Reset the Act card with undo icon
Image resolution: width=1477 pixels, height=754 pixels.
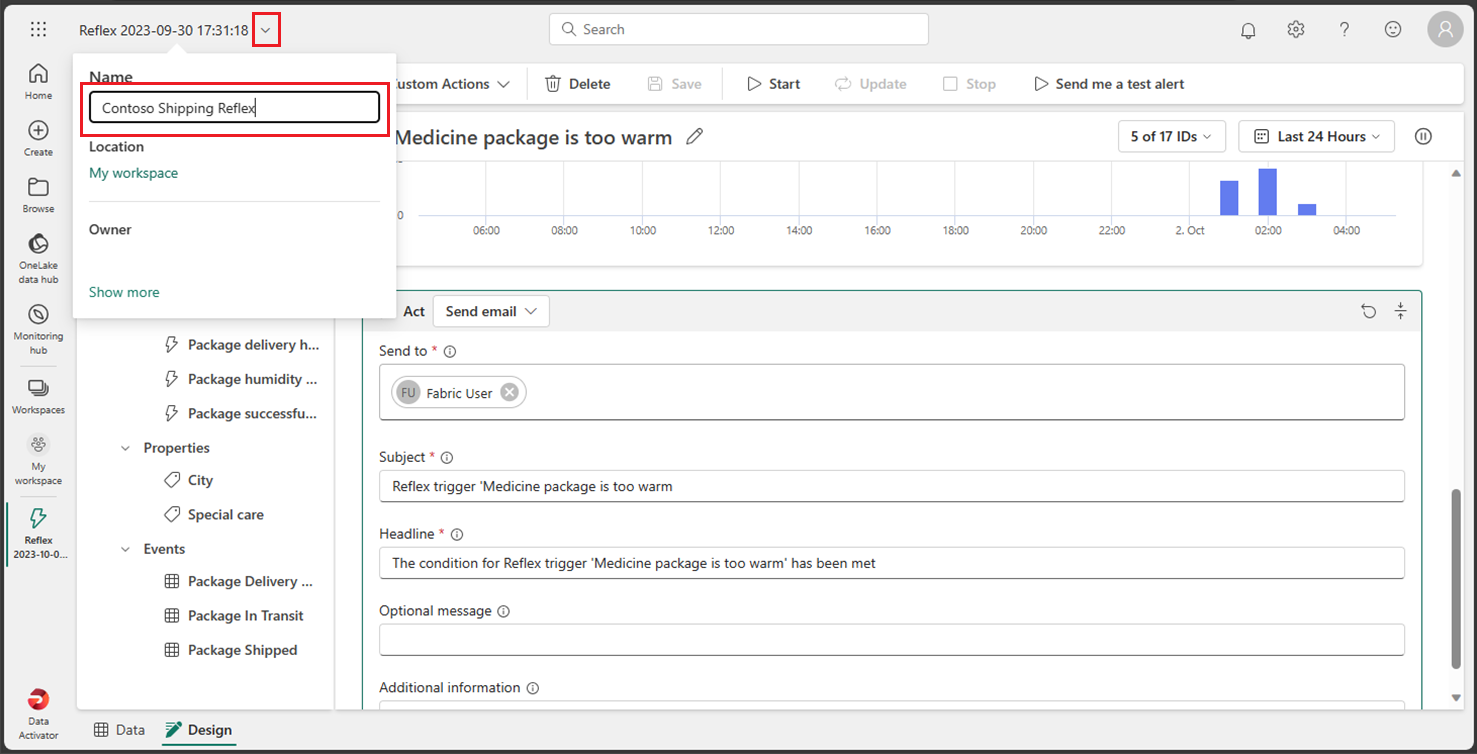[1368, 311]
